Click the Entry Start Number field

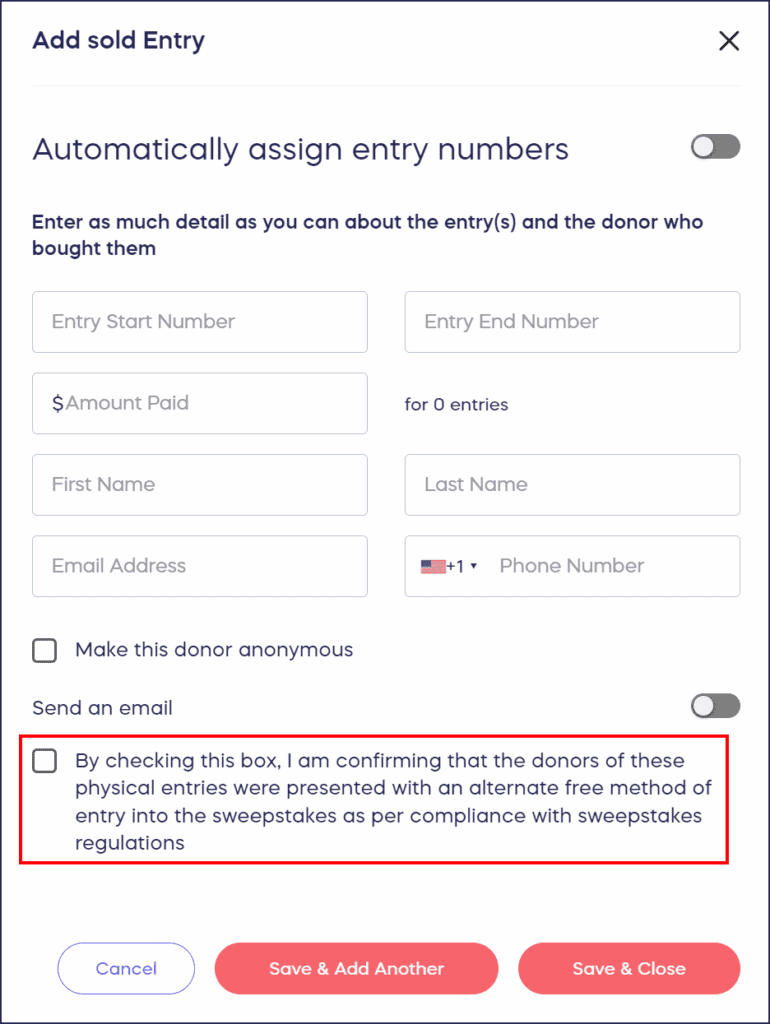(x=200, y=322)
